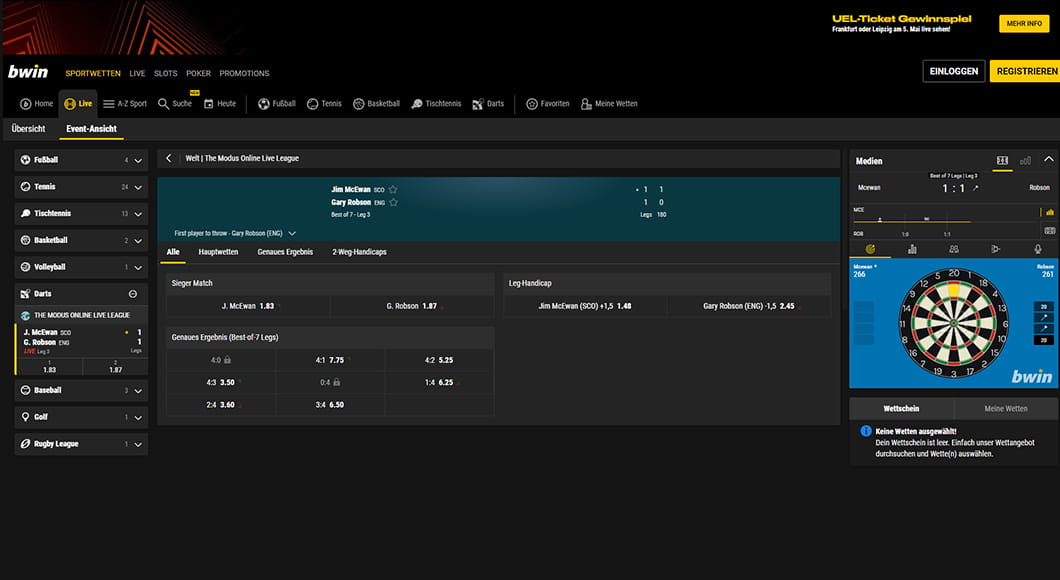Image resolution: width=1060 pixels, height=580 pixels.
Task: Bet J. McEwan 1.83 Sieger Match
Action: (x=248, y=306)
